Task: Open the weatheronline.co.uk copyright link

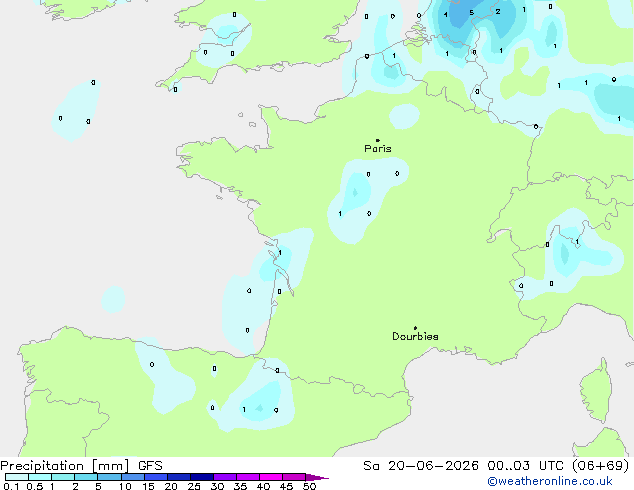Action: coord(550,481)
